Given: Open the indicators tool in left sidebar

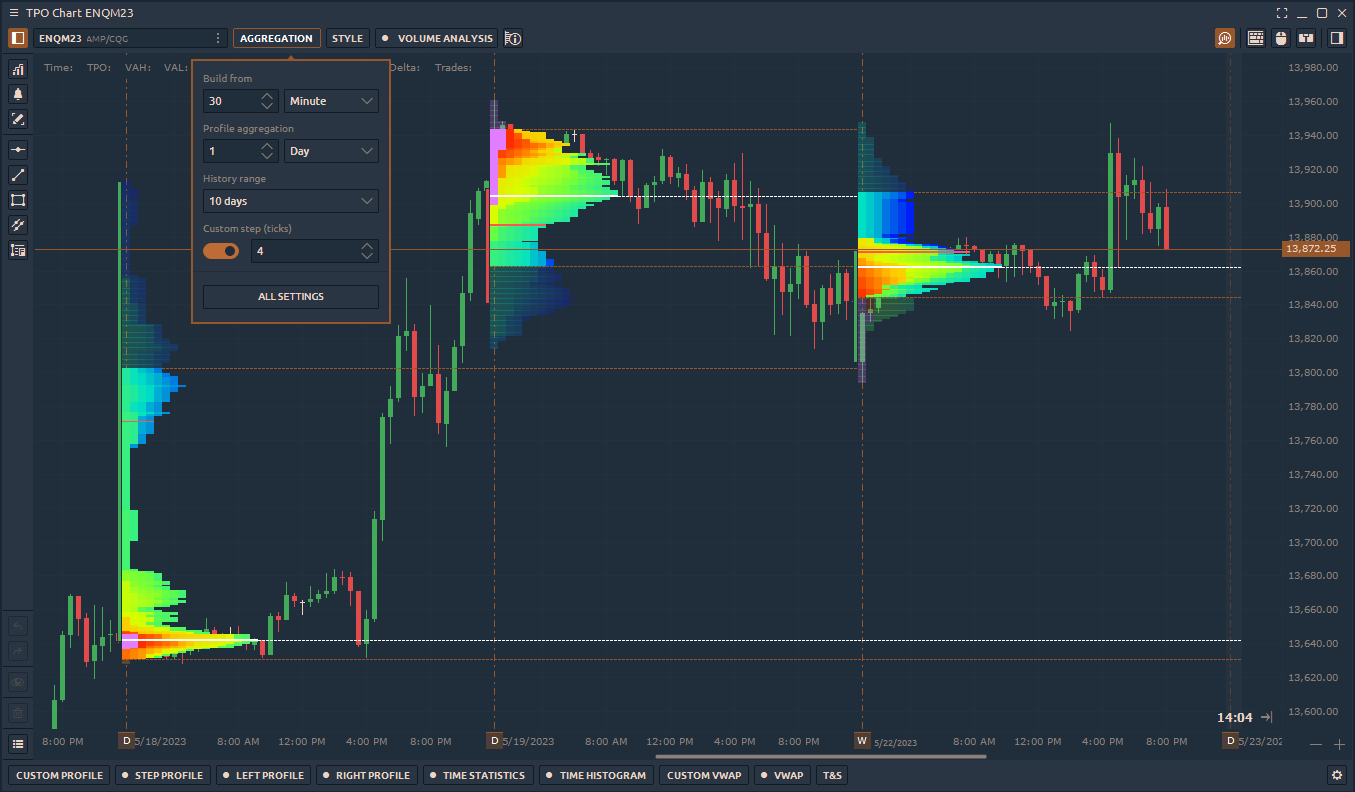Looking at the screenshot, I should [x=18, y=69].
